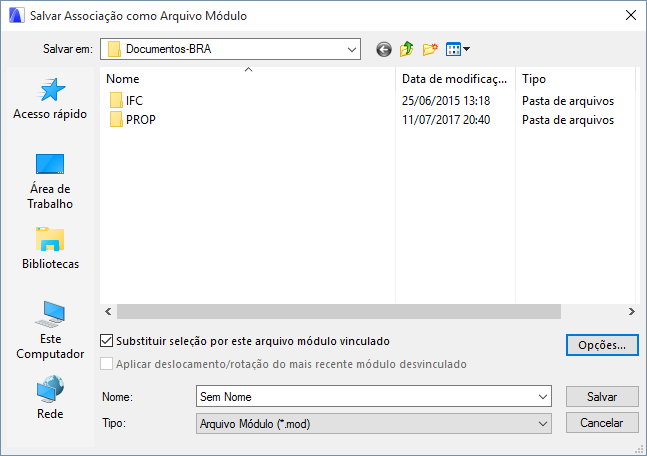Screen dimensions: 647x456
Task: Select the PROP date 11/07/2017 20:40
Action: [446, 120]
